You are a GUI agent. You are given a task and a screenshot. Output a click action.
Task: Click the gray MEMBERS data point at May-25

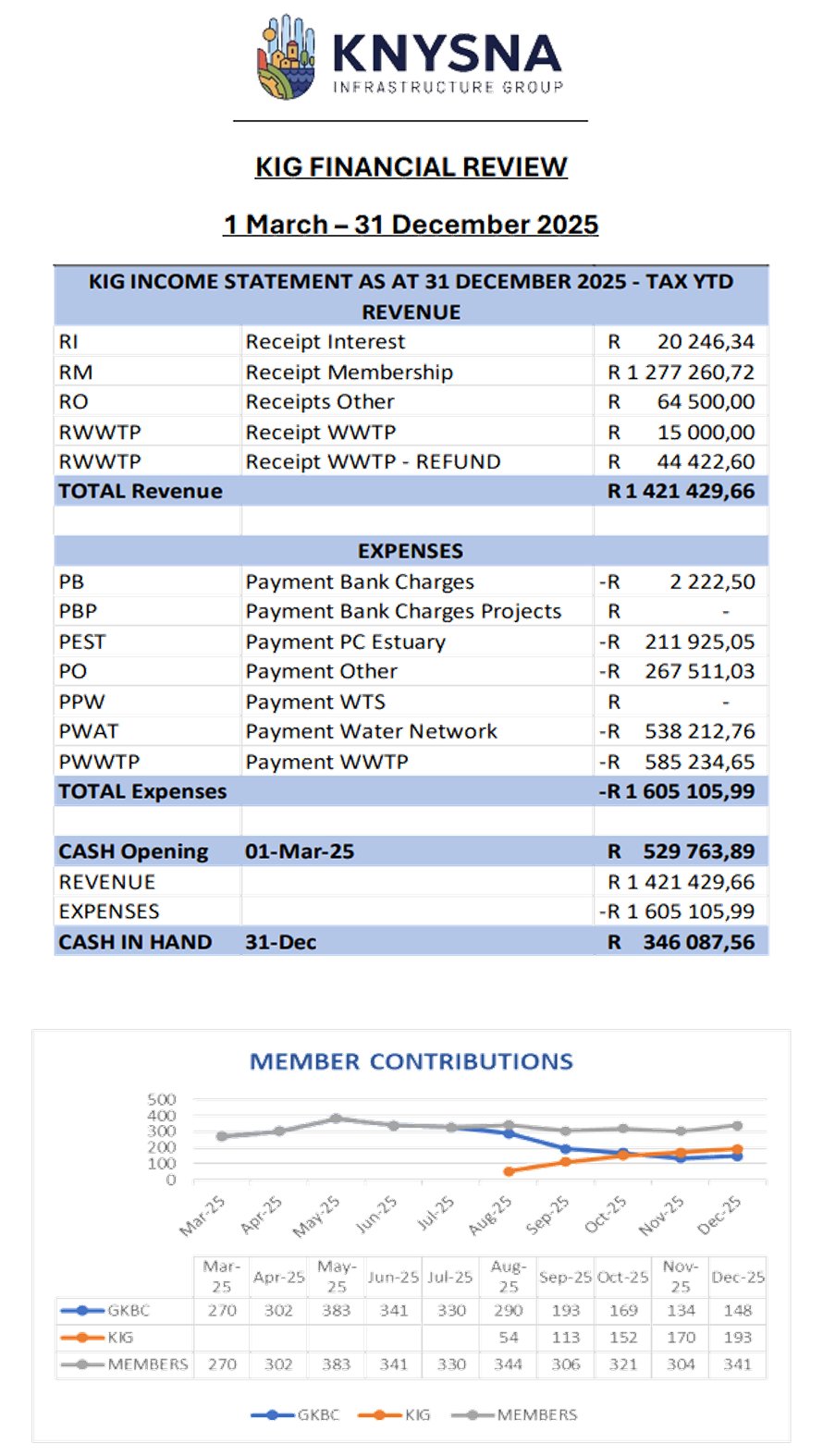(337, 1119)
